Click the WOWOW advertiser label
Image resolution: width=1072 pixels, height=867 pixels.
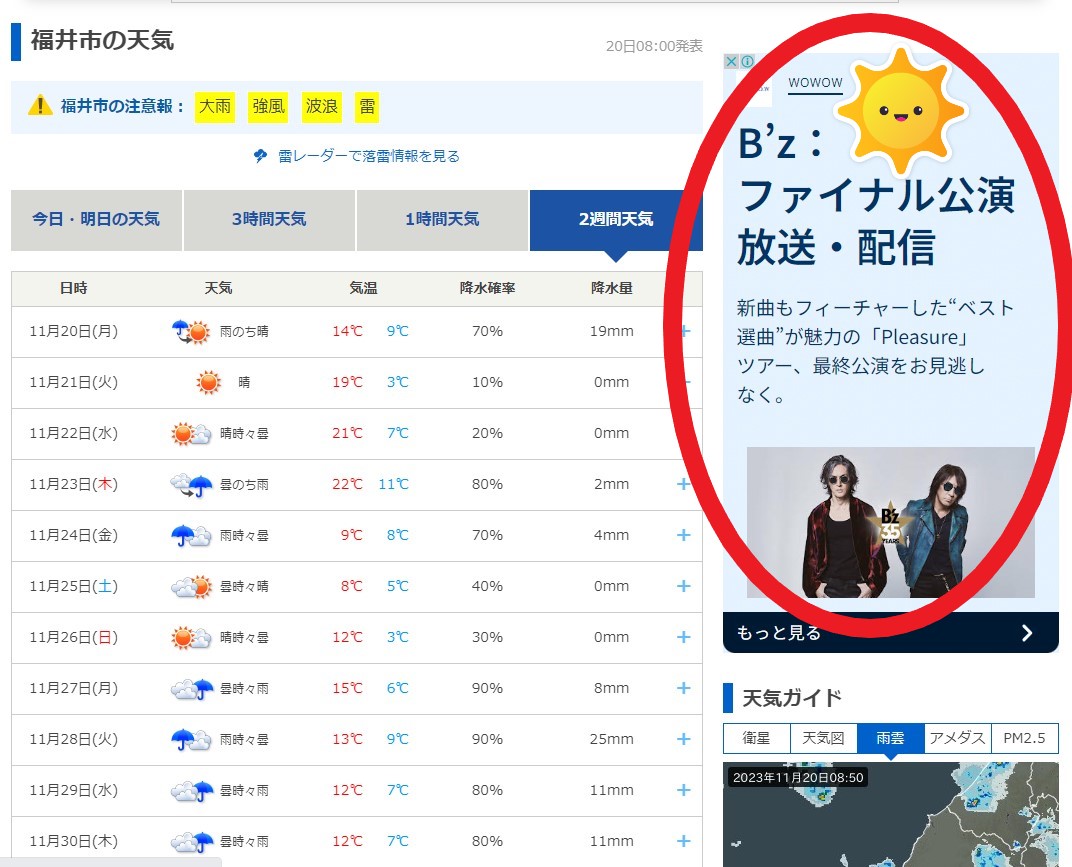click(815, 83)
